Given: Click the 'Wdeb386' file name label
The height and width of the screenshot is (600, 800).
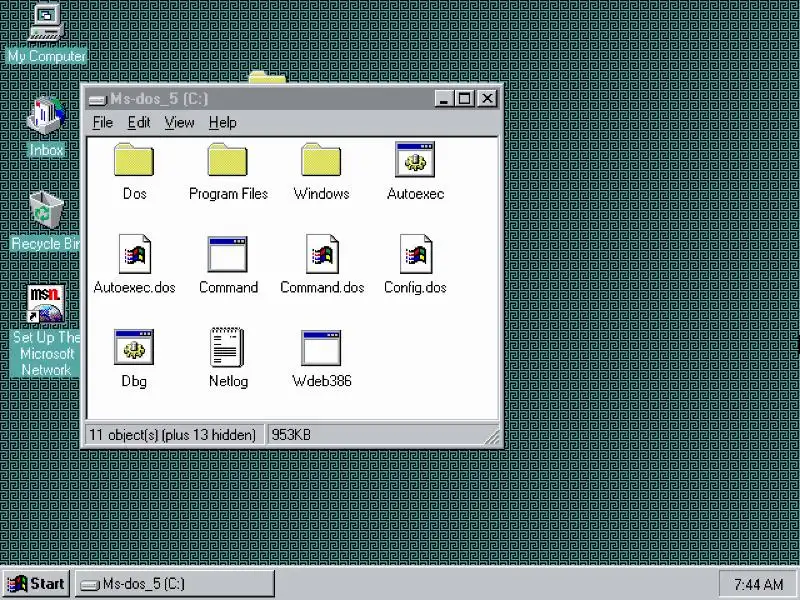Looking at the screenshot, I should (x=322, y=381).
